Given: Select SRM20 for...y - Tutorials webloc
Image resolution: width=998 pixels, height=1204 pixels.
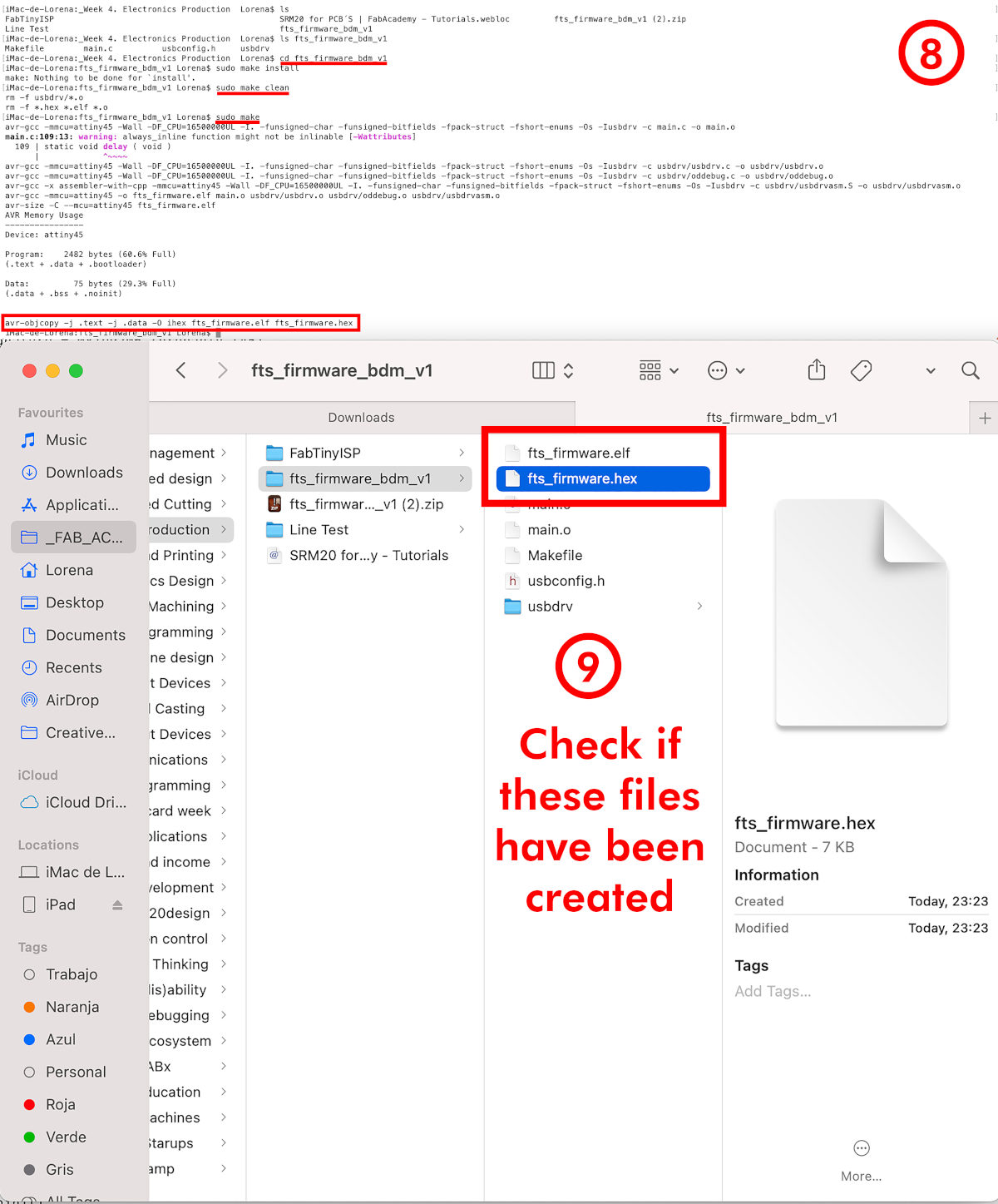Looking at the screenshot, I should tap(365, 555).
